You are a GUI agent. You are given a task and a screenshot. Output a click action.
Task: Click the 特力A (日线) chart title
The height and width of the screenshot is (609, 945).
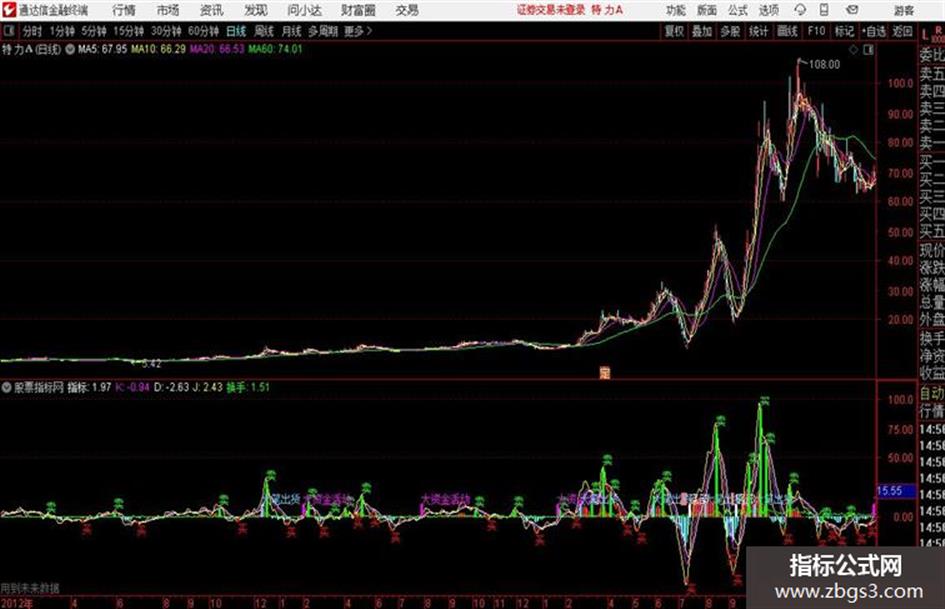coord(31,49)
